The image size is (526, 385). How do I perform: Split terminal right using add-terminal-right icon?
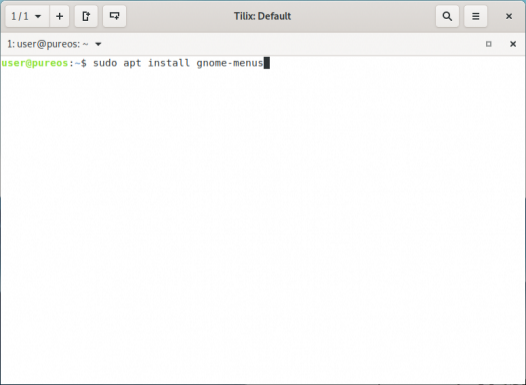(86, 16)
